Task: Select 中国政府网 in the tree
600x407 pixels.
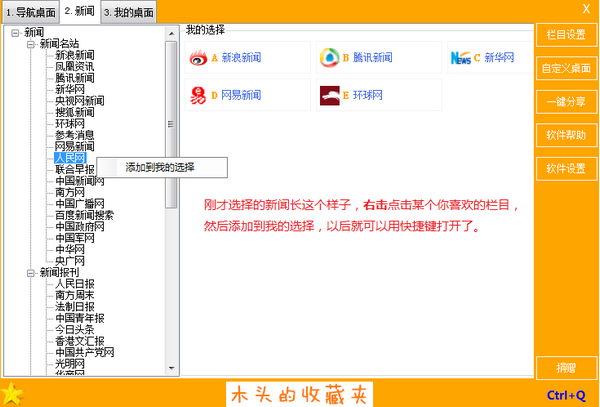Action: coord(80,227)
